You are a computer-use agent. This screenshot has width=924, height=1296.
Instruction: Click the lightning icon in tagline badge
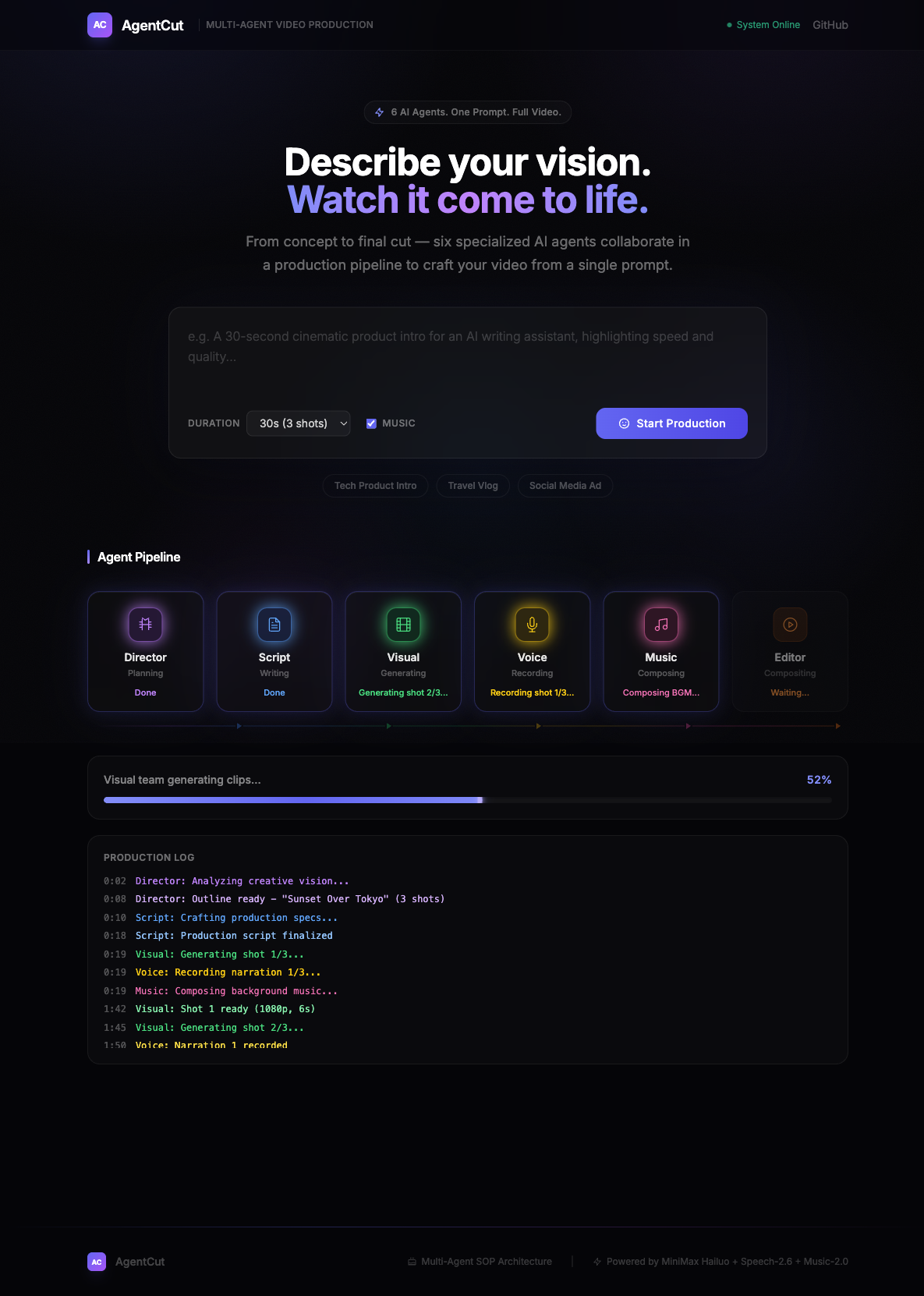pyautogui.click(x=380, y=112)
